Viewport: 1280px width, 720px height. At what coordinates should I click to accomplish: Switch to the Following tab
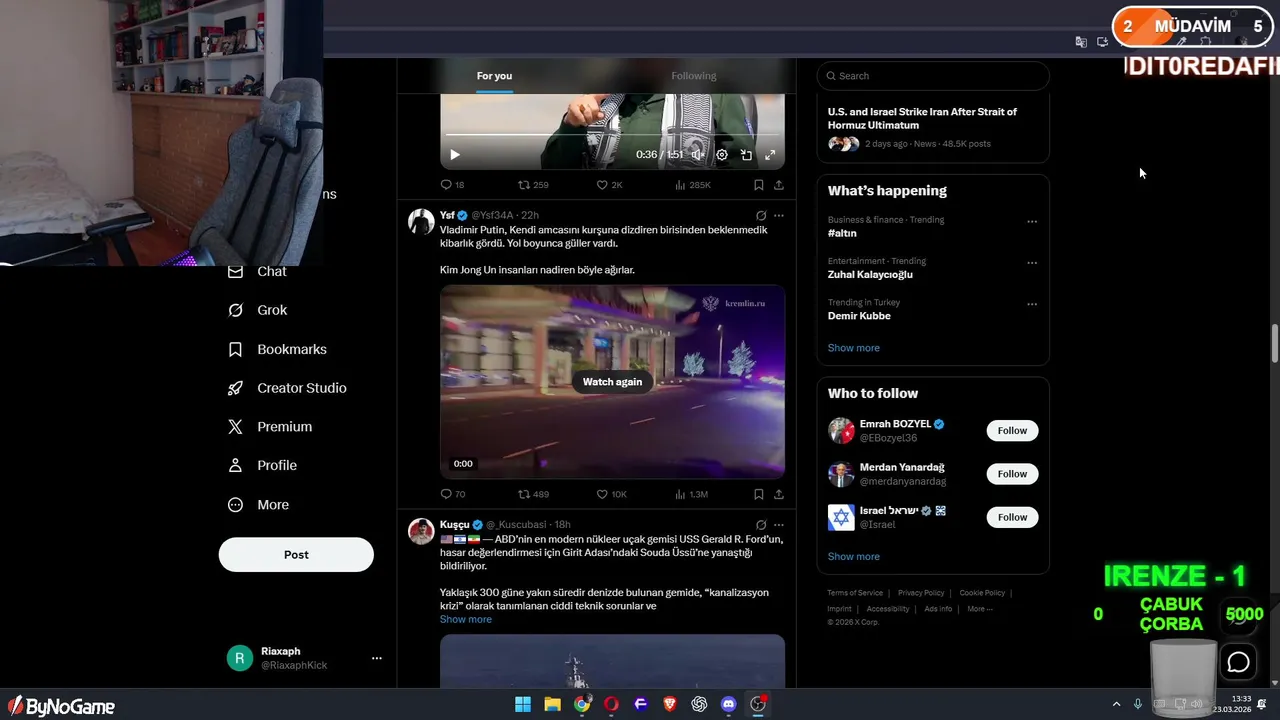(x=694, y=76)
